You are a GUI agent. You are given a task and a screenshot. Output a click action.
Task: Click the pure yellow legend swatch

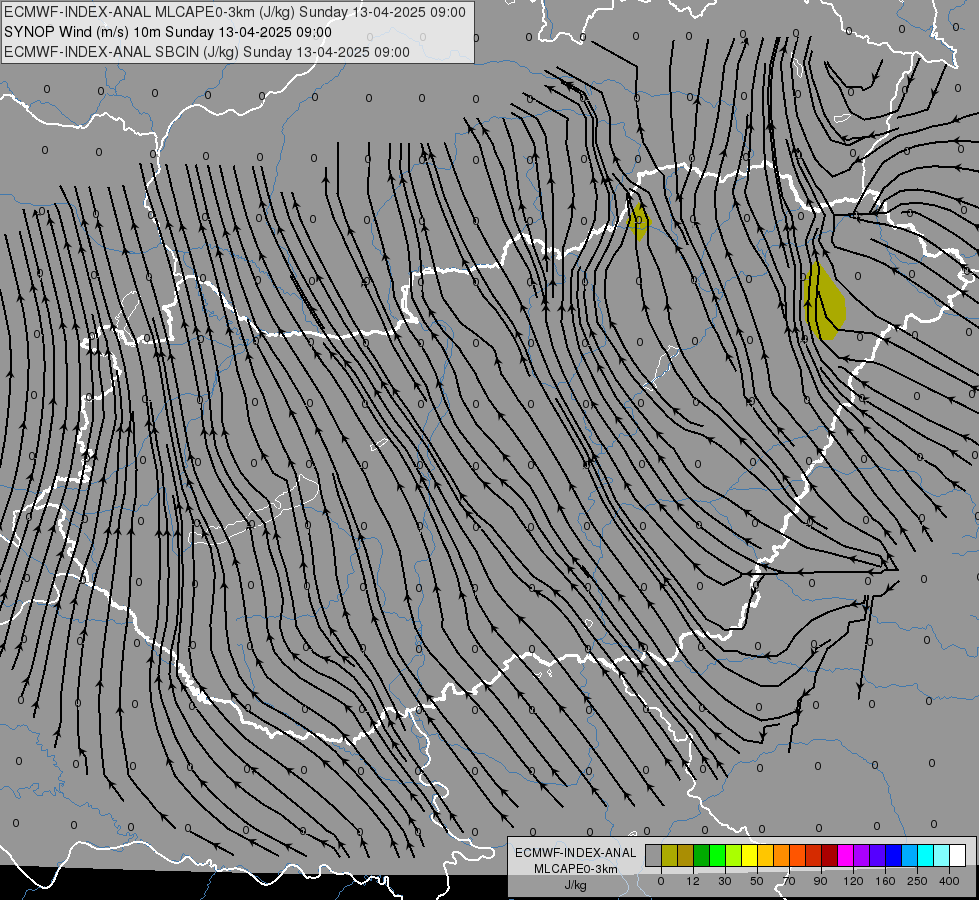750,855
